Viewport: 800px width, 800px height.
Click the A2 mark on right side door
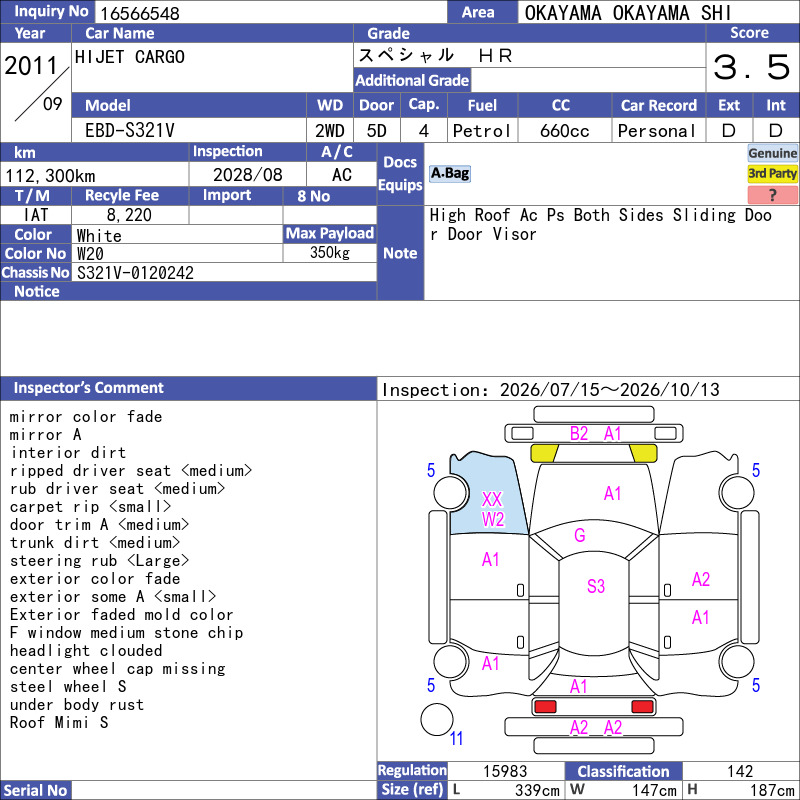click(701, 579)
